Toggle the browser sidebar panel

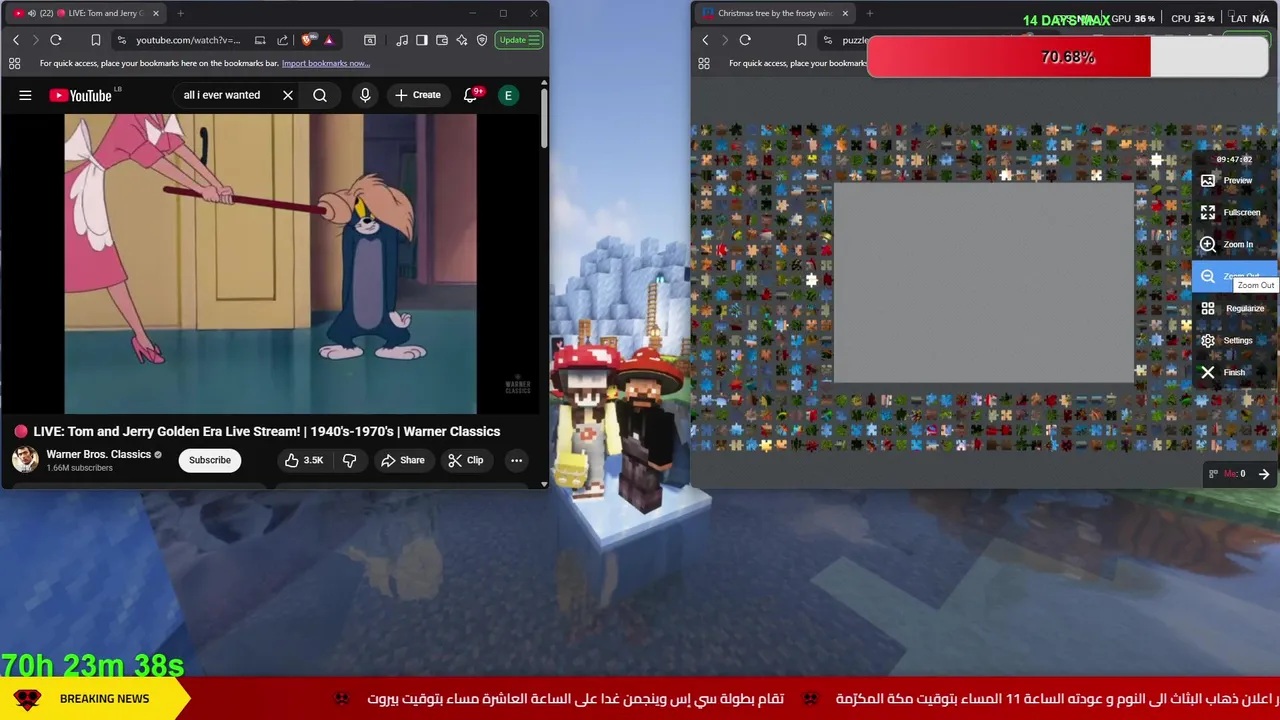[422, 40]
